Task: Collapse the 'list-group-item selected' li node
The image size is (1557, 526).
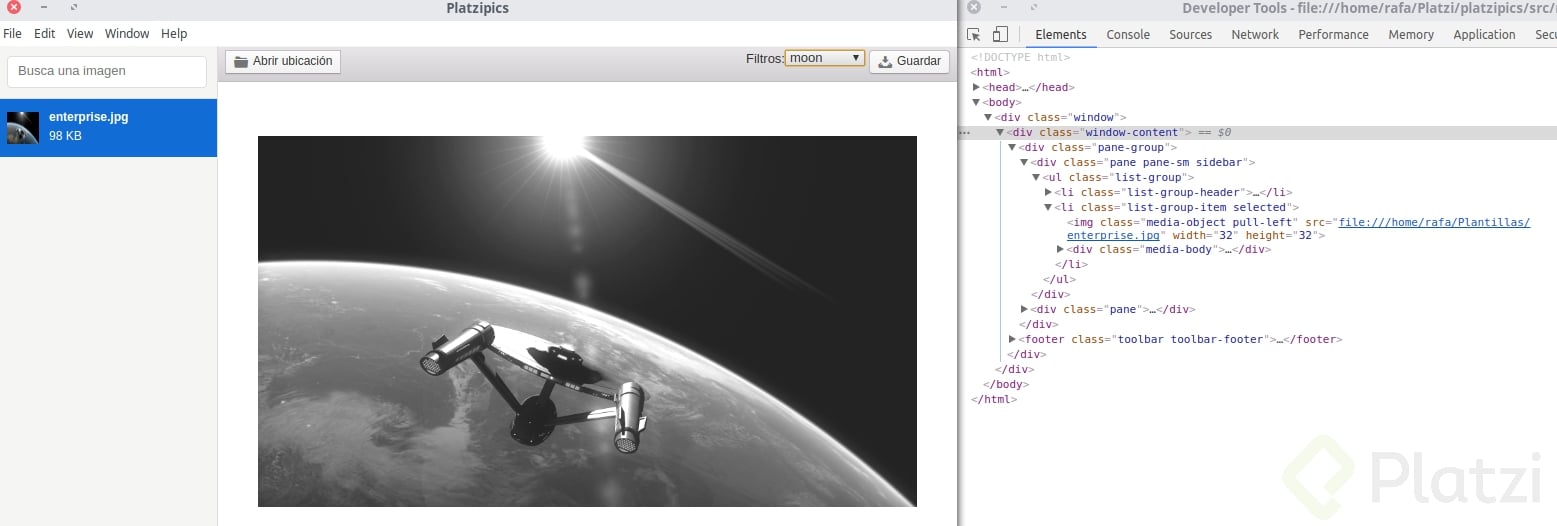Action: pyautogui.click(x=1048, y=207)
